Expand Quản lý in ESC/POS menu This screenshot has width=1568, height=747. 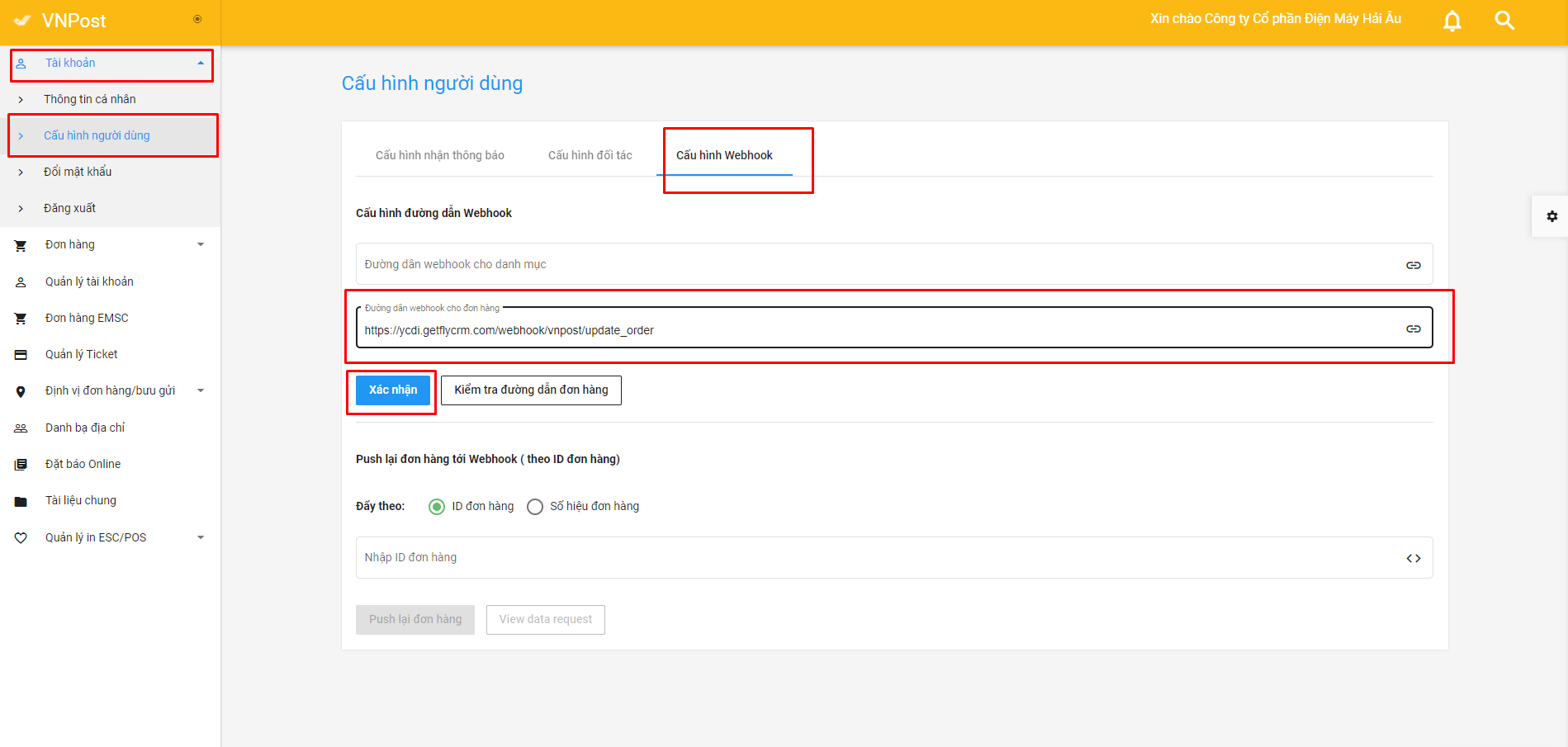200,538
